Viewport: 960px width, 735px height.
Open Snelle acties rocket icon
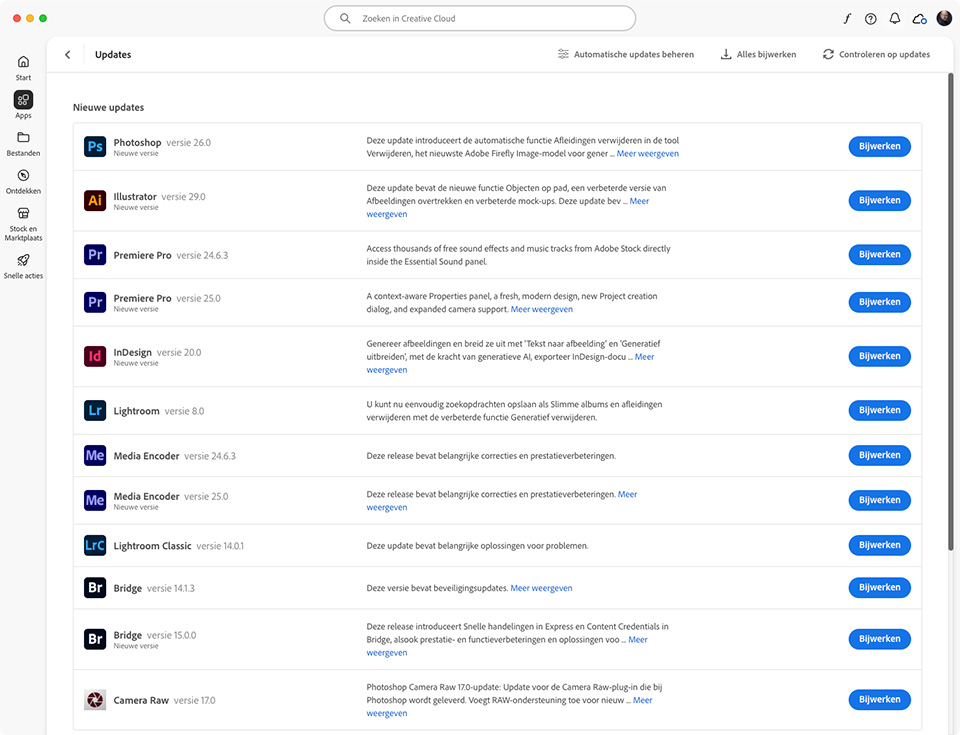[23, 260]
